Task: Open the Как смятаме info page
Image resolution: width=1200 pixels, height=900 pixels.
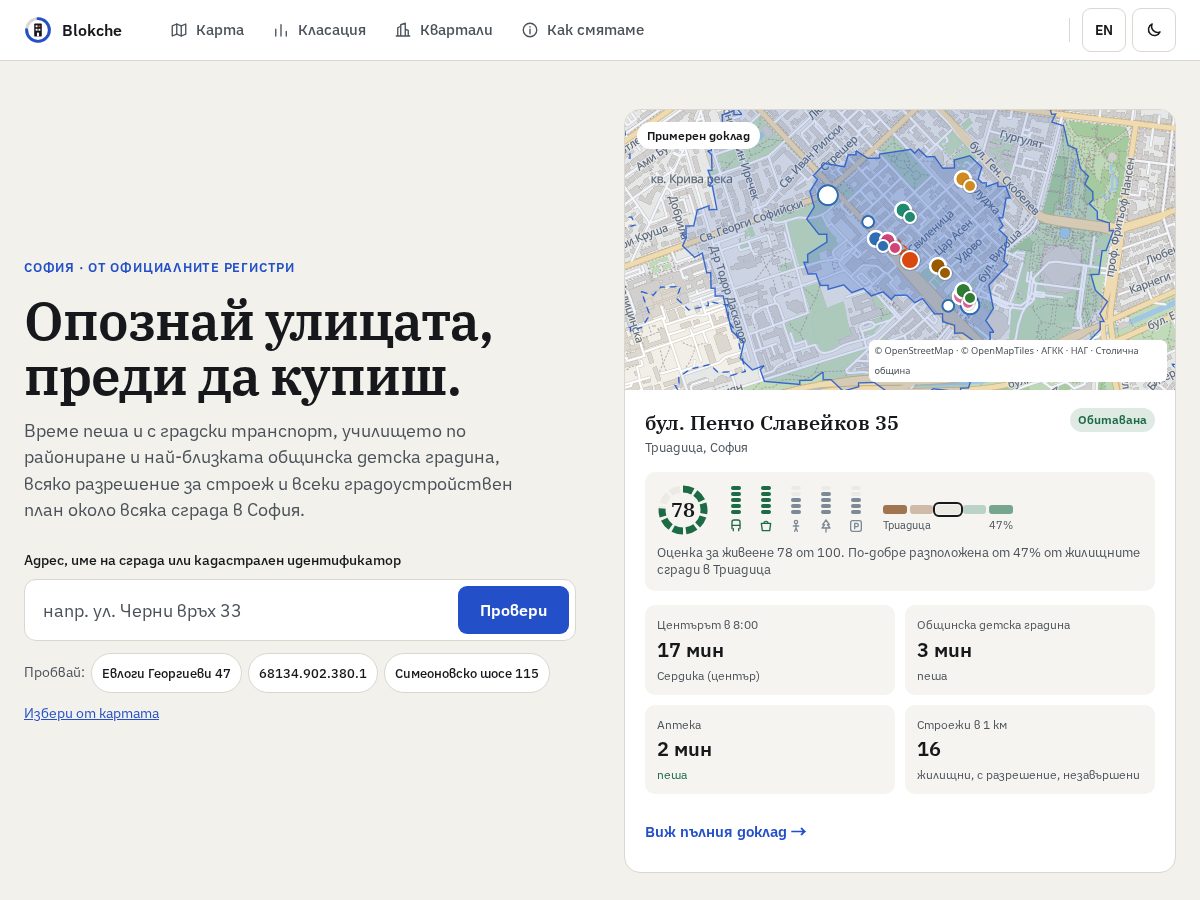Action: 583,30
